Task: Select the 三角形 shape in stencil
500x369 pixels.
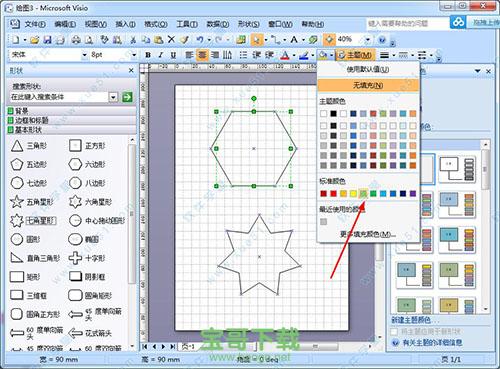Action: tap(29, 146)
